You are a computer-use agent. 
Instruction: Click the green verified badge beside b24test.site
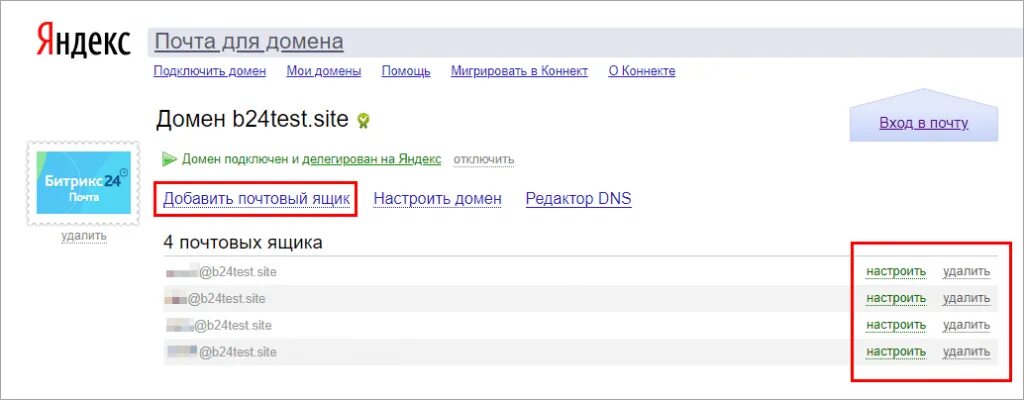[363, 121]
